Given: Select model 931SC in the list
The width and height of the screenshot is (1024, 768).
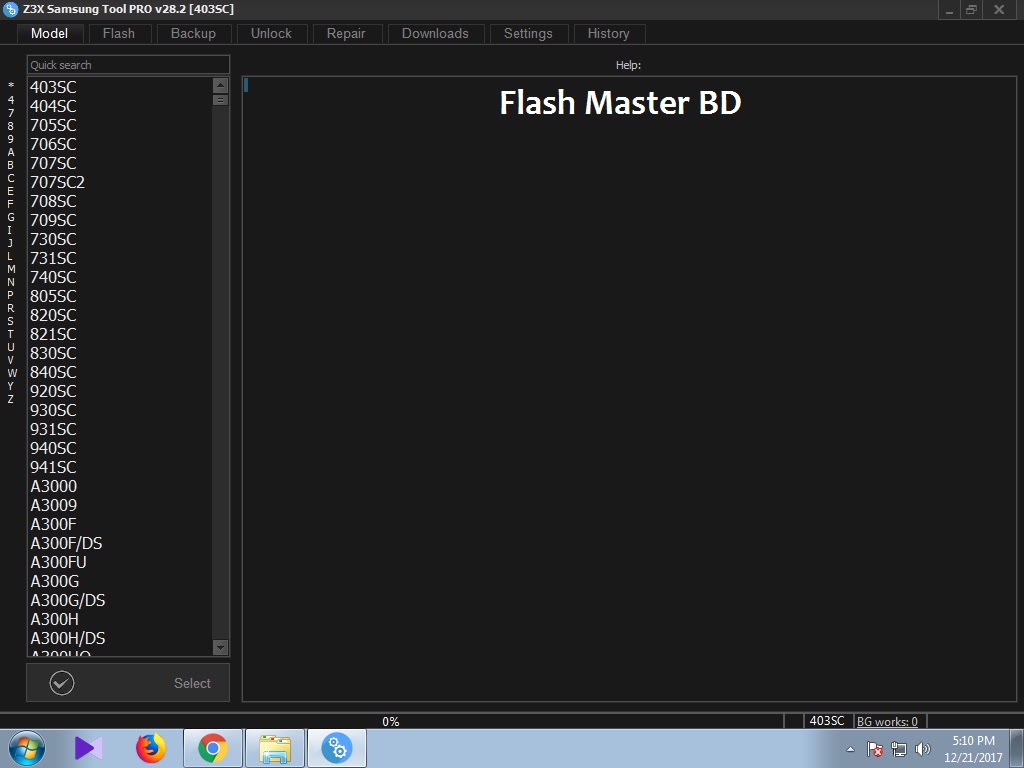Looking at the screenshot, I should 120,429.
